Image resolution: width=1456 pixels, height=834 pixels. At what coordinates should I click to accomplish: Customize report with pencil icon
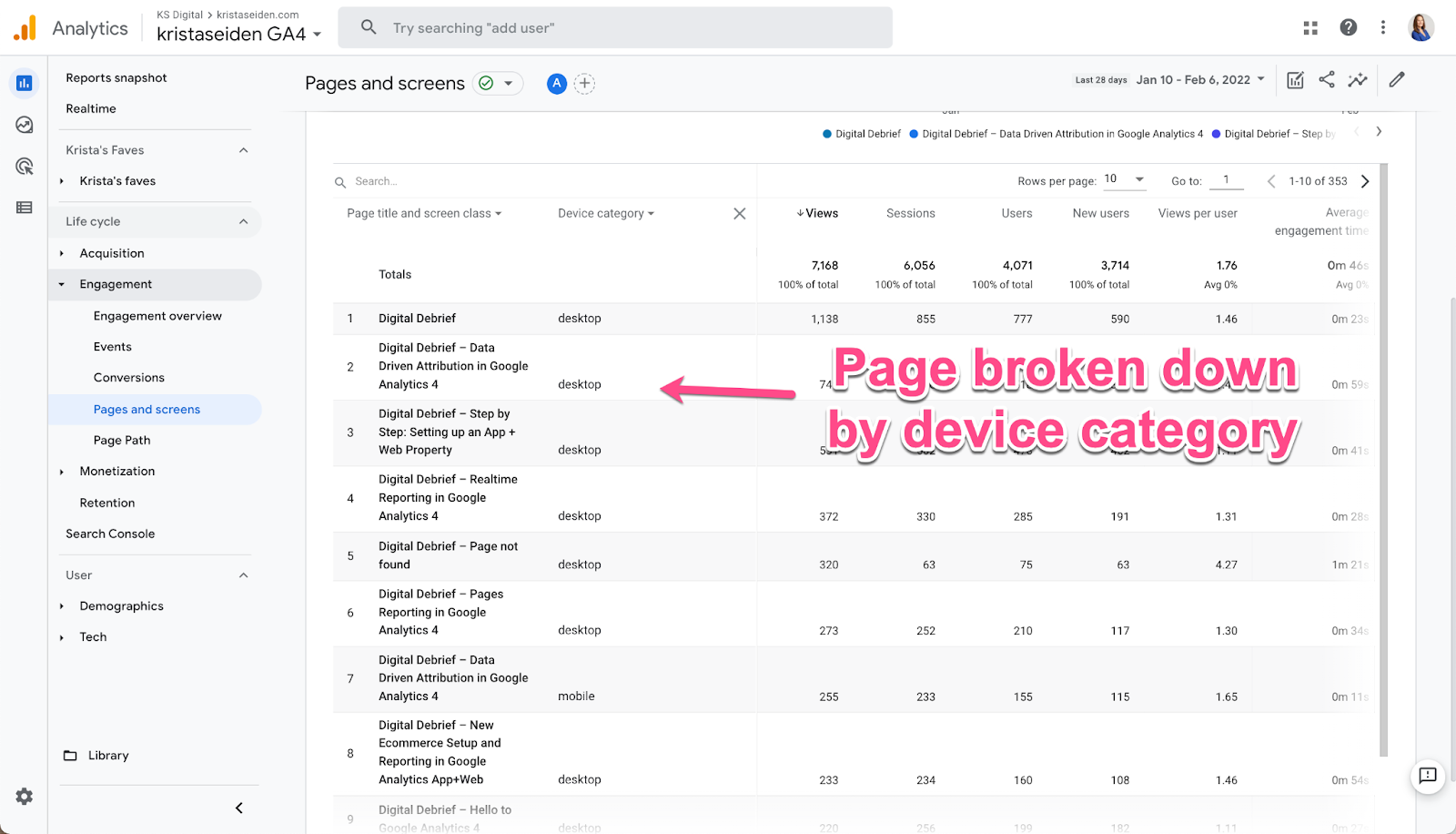1397,80
